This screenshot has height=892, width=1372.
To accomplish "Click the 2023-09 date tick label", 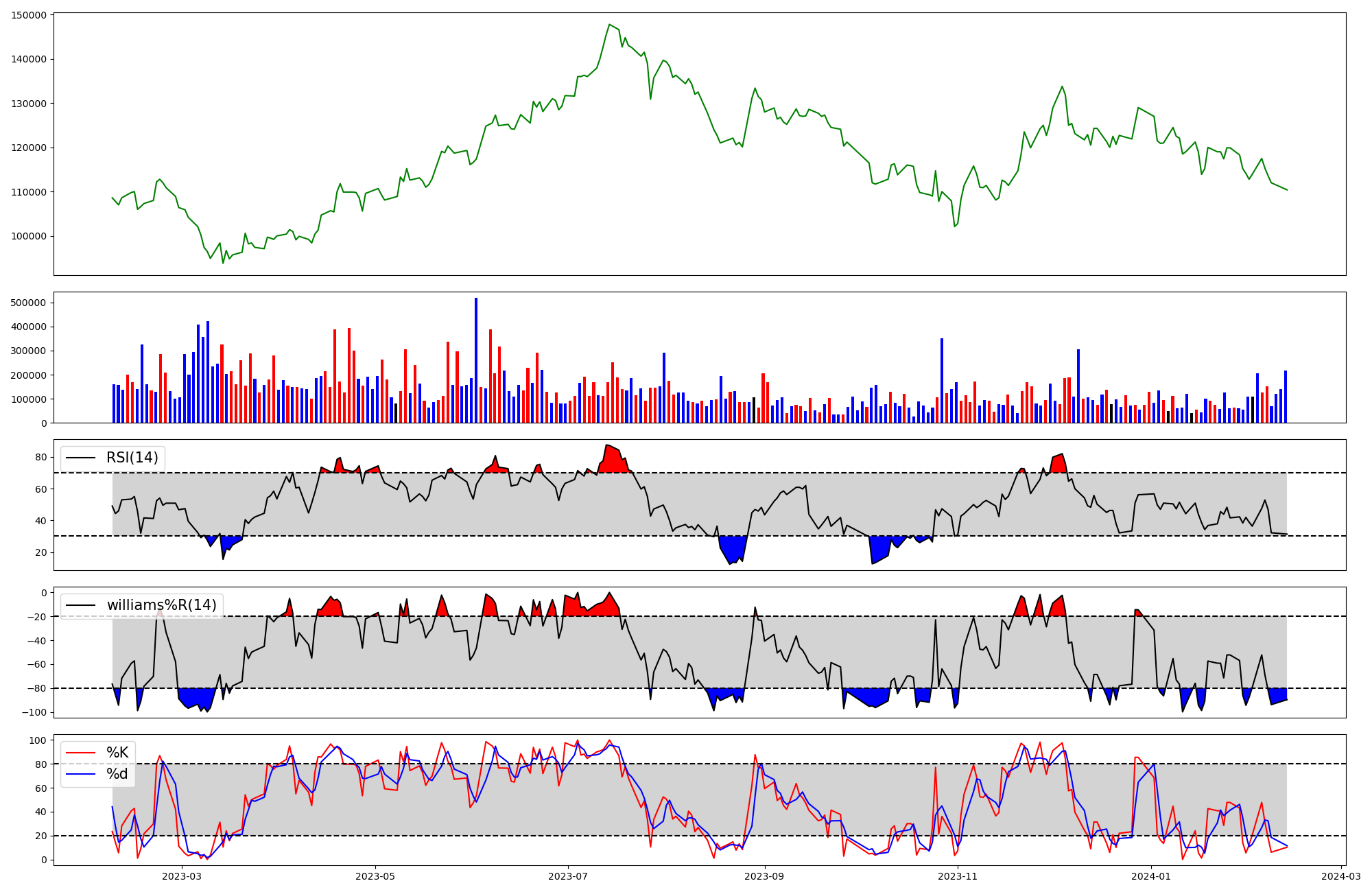I will click(764, 876).
